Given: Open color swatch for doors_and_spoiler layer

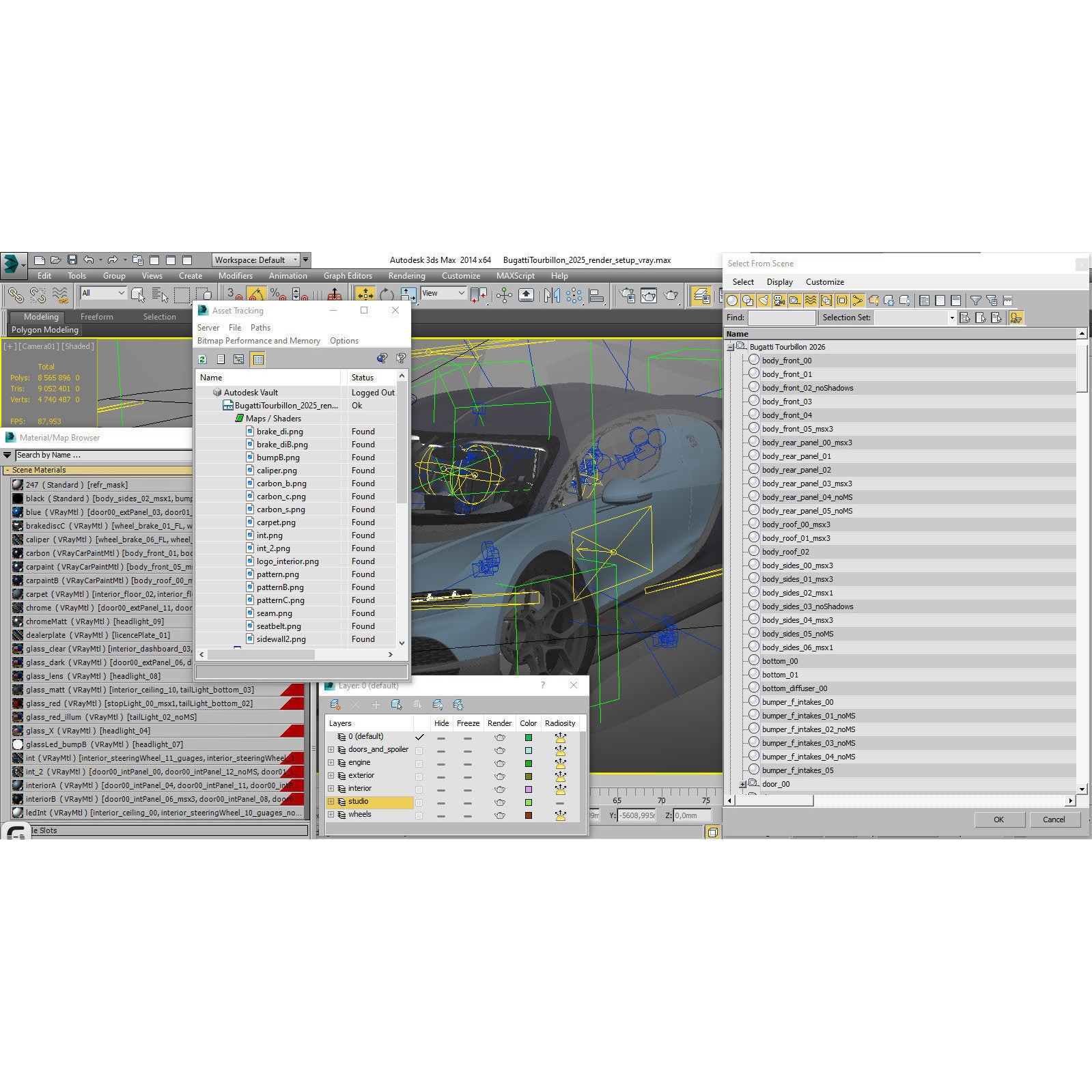Looking at the screenshot, I should pyautogui.click(x=528, y=750).
